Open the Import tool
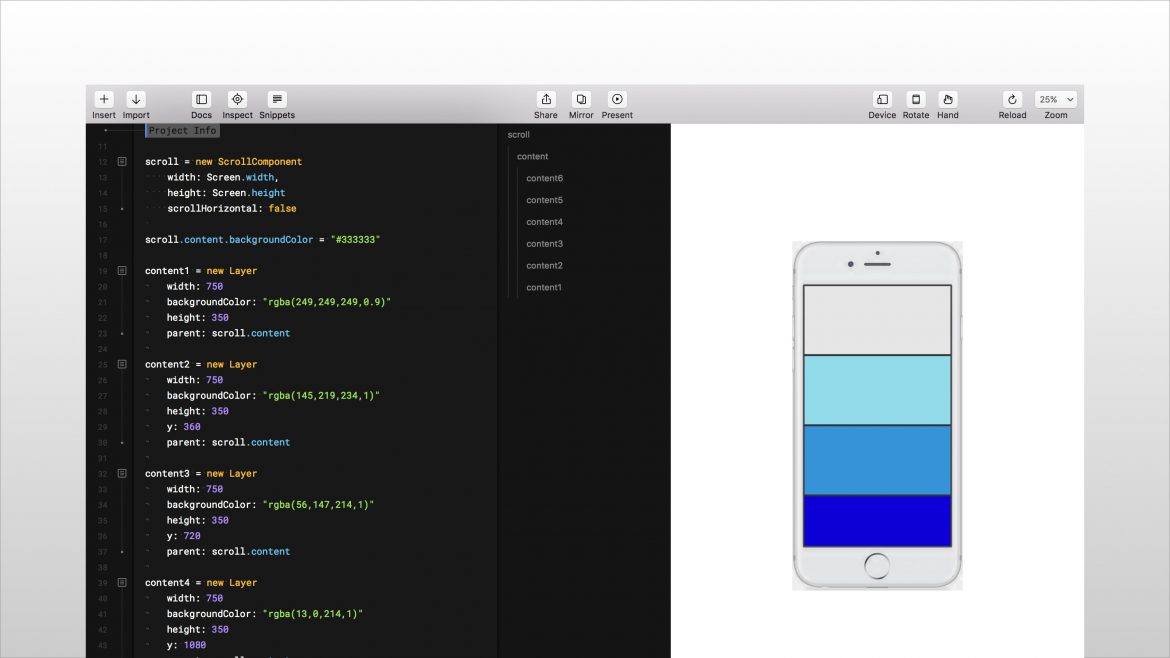Viewport: 1170px width, 658px height. point(136,99)
